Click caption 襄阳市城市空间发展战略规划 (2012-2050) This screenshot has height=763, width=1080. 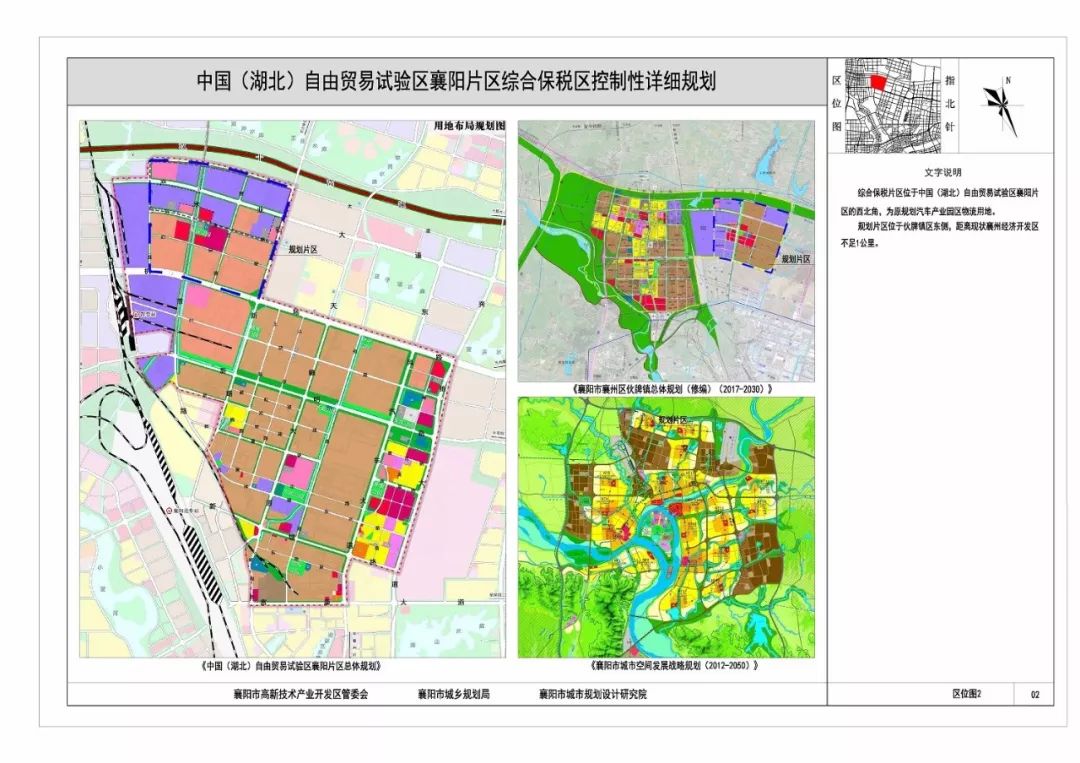click(666, 664)
